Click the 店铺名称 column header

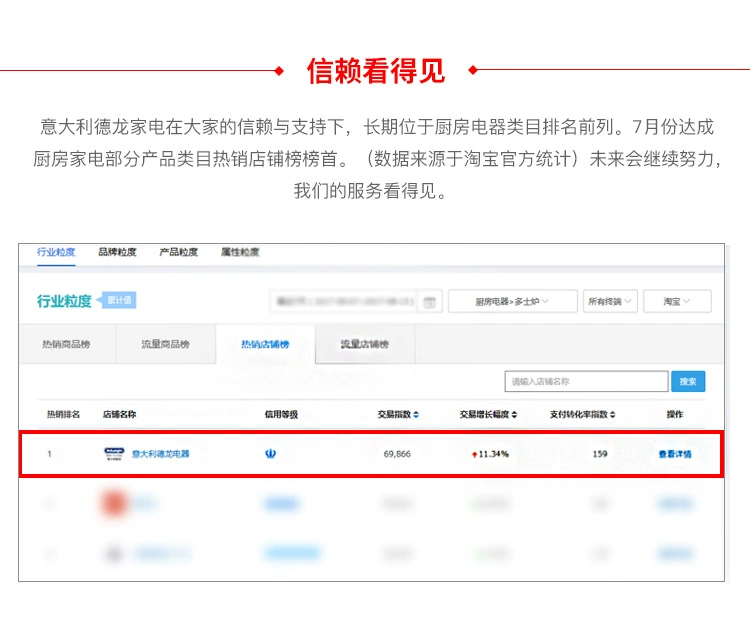(120, 415)
